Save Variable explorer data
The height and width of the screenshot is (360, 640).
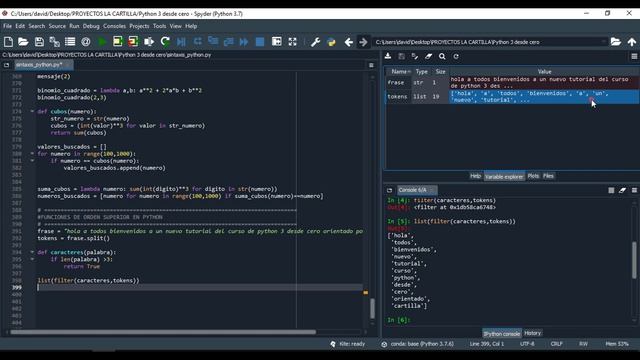pyautogui.click(x=402, y=56)
